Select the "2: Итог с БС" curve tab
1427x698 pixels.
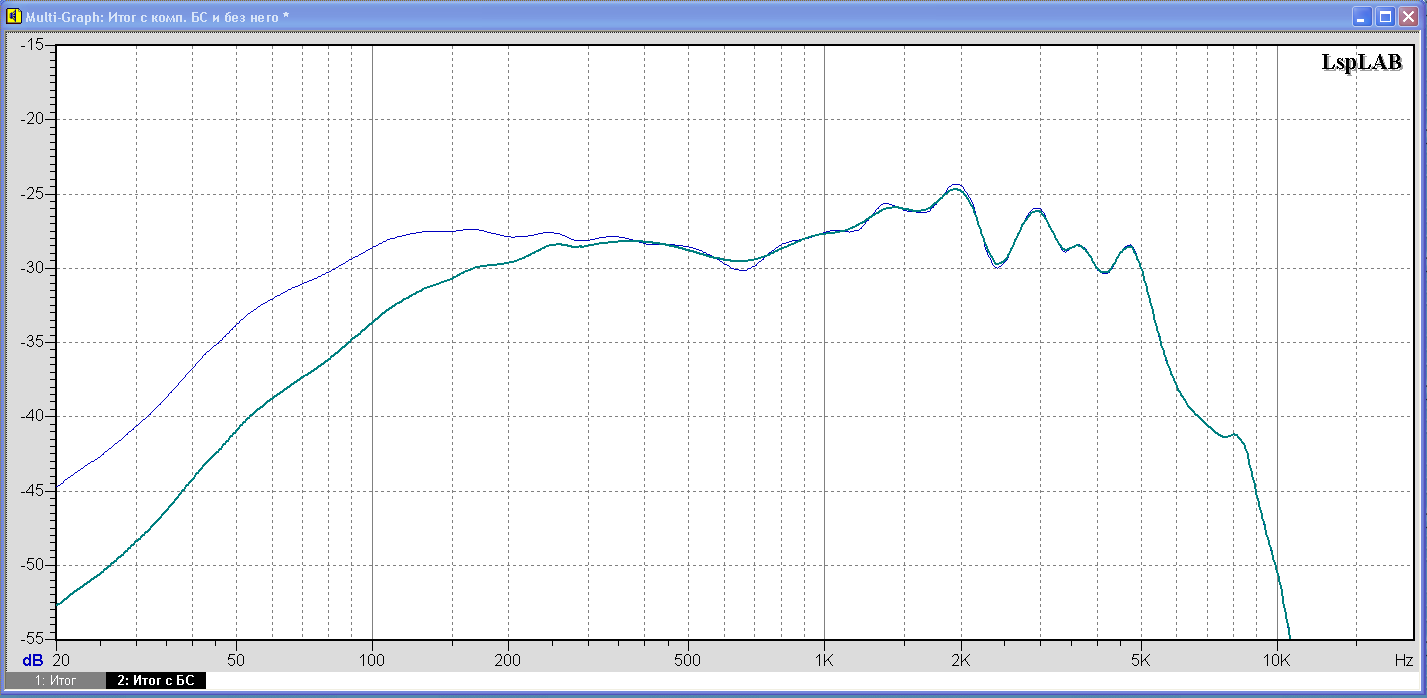coord(155,681)
